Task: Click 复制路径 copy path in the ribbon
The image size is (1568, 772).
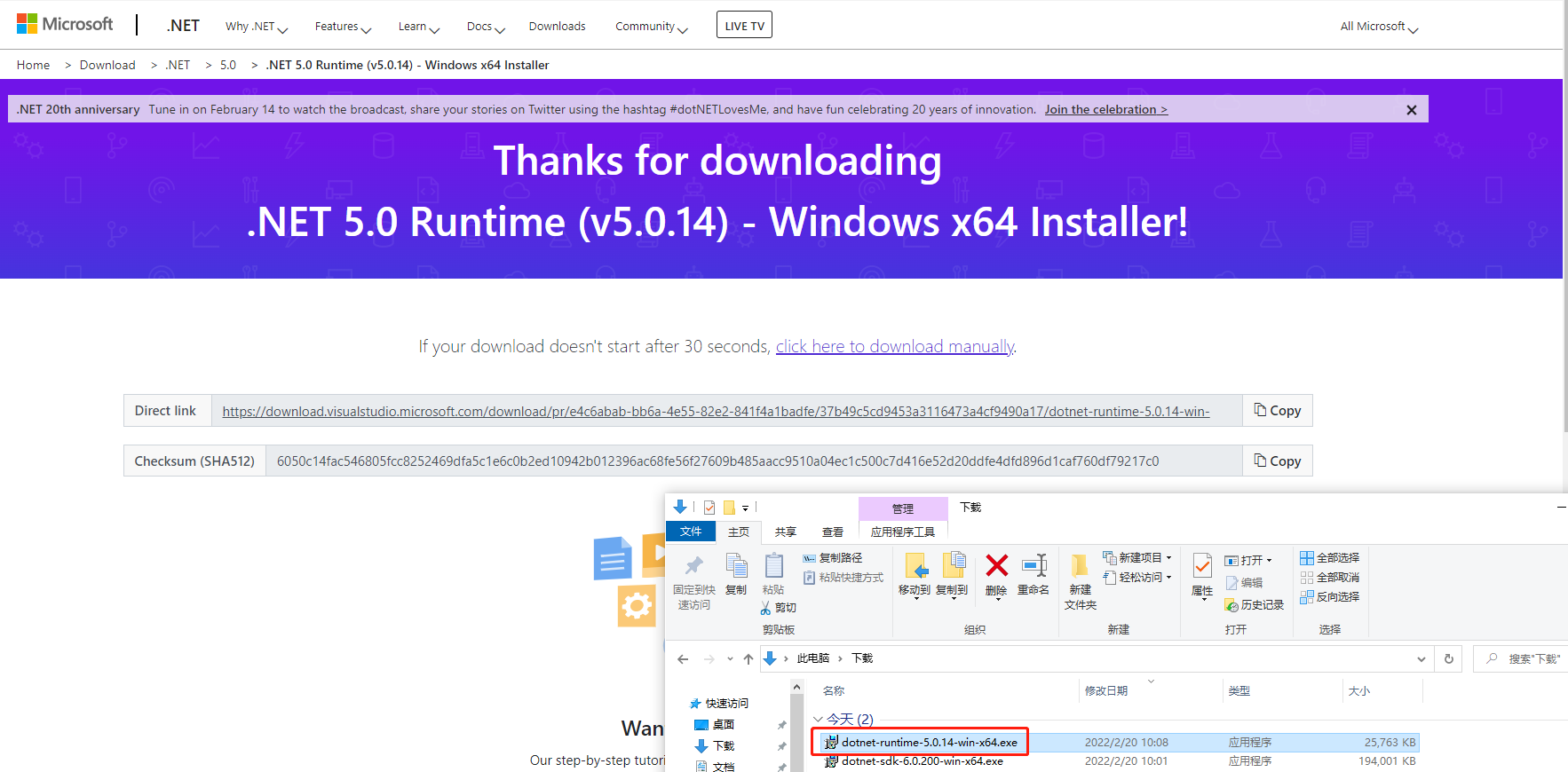Action: point(832,558)
